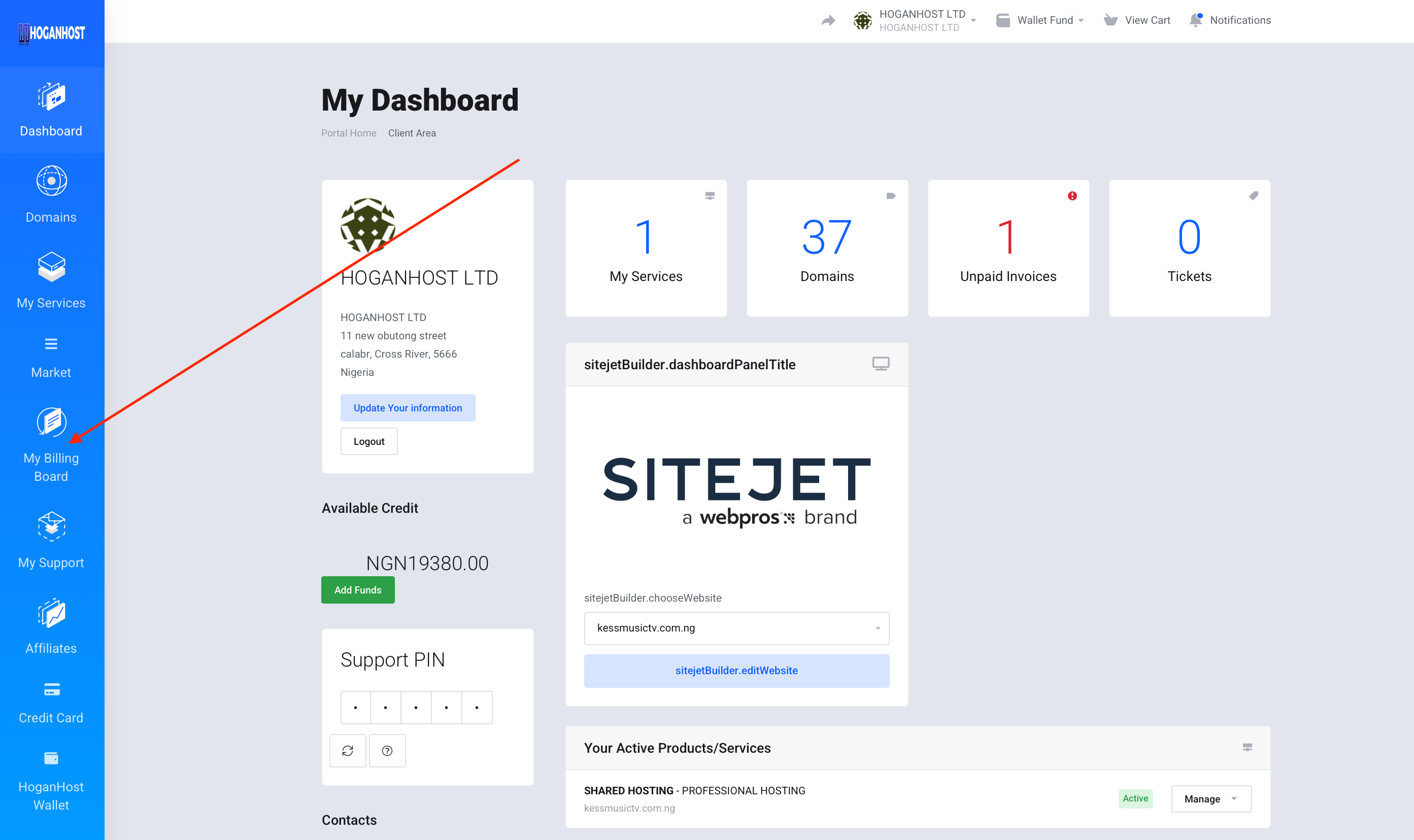Click Client Area breadcrumb

[412, 133]
